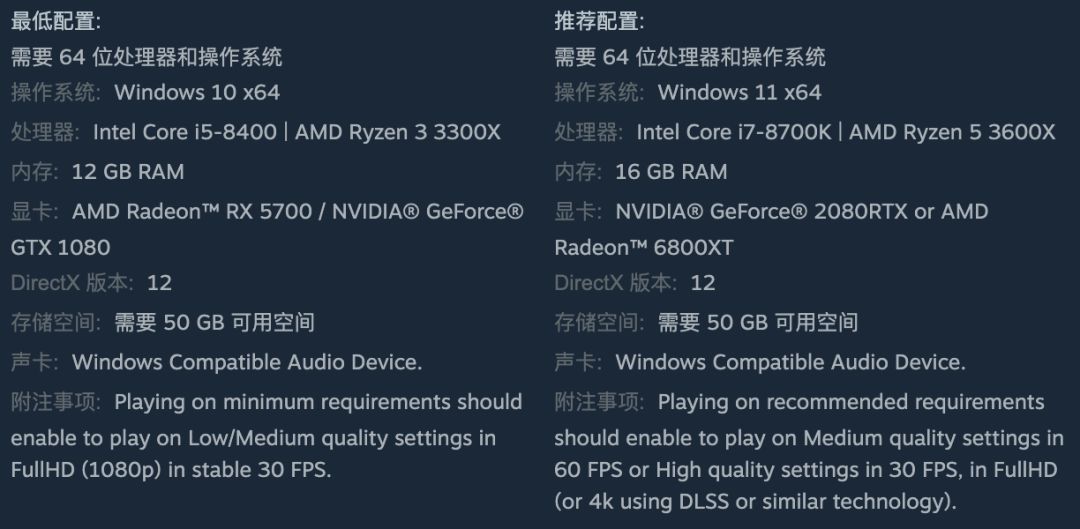
Task: Click the AMD Ryzen 5 3600X text
Action: [x=952, y=132]
